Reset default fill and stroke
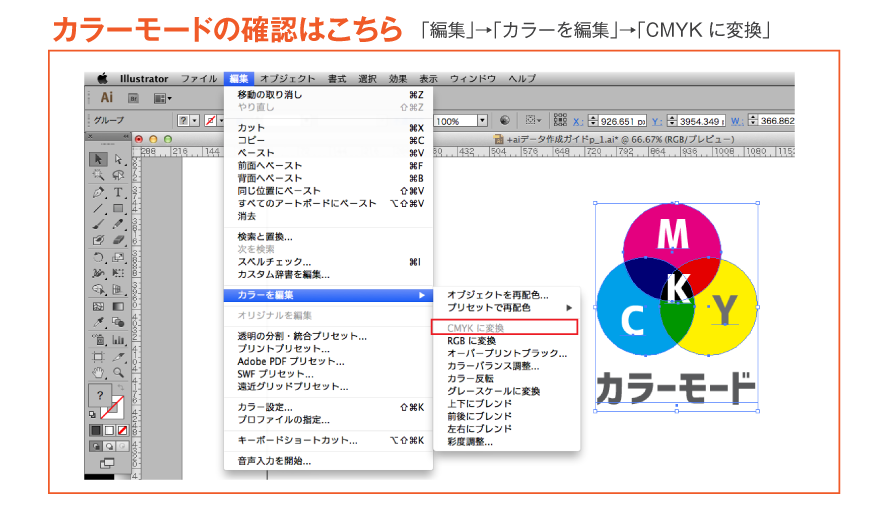 pos(92,414)
